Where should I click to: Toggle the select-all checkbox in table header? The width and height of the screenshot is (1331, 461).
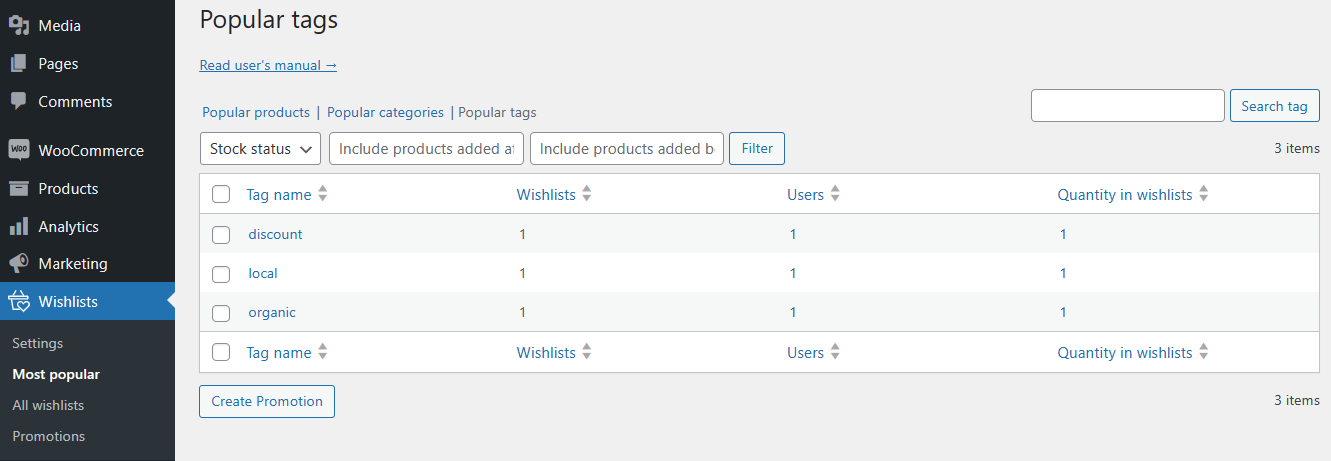click(221, 195)
